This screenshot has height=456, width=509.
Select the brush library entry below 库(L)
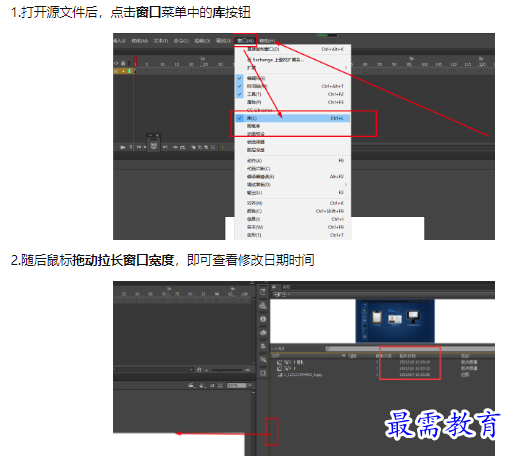[293, 126]
